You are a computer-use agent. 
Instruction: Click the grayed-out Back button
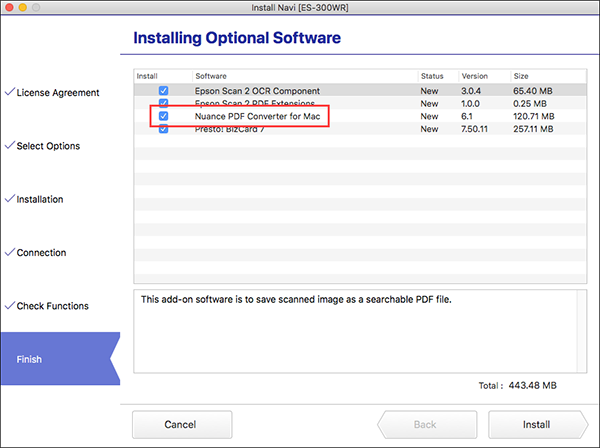[x=427, y=425]
